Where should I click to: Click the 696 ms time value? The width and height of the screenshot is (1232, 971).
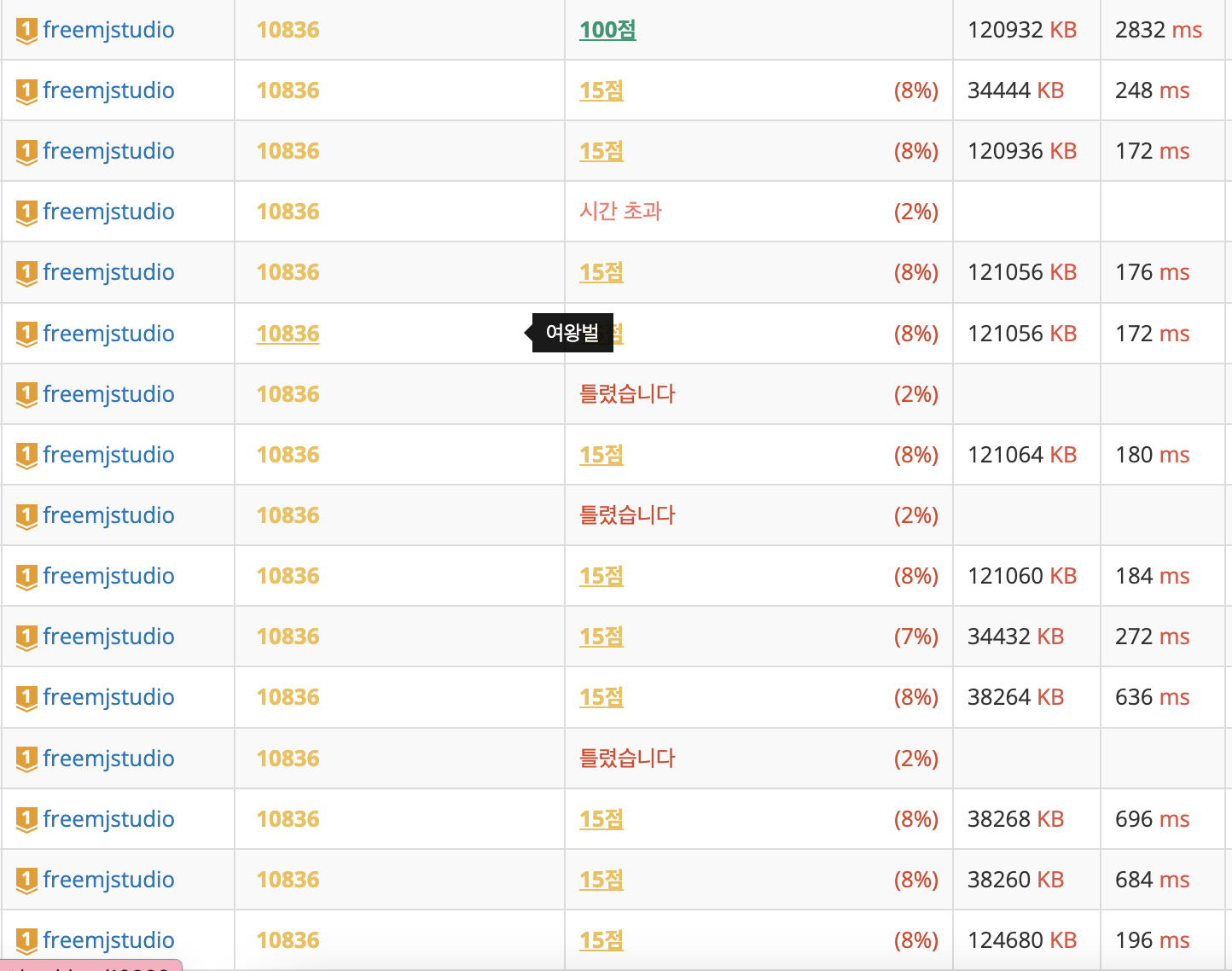pos(1152,819)
